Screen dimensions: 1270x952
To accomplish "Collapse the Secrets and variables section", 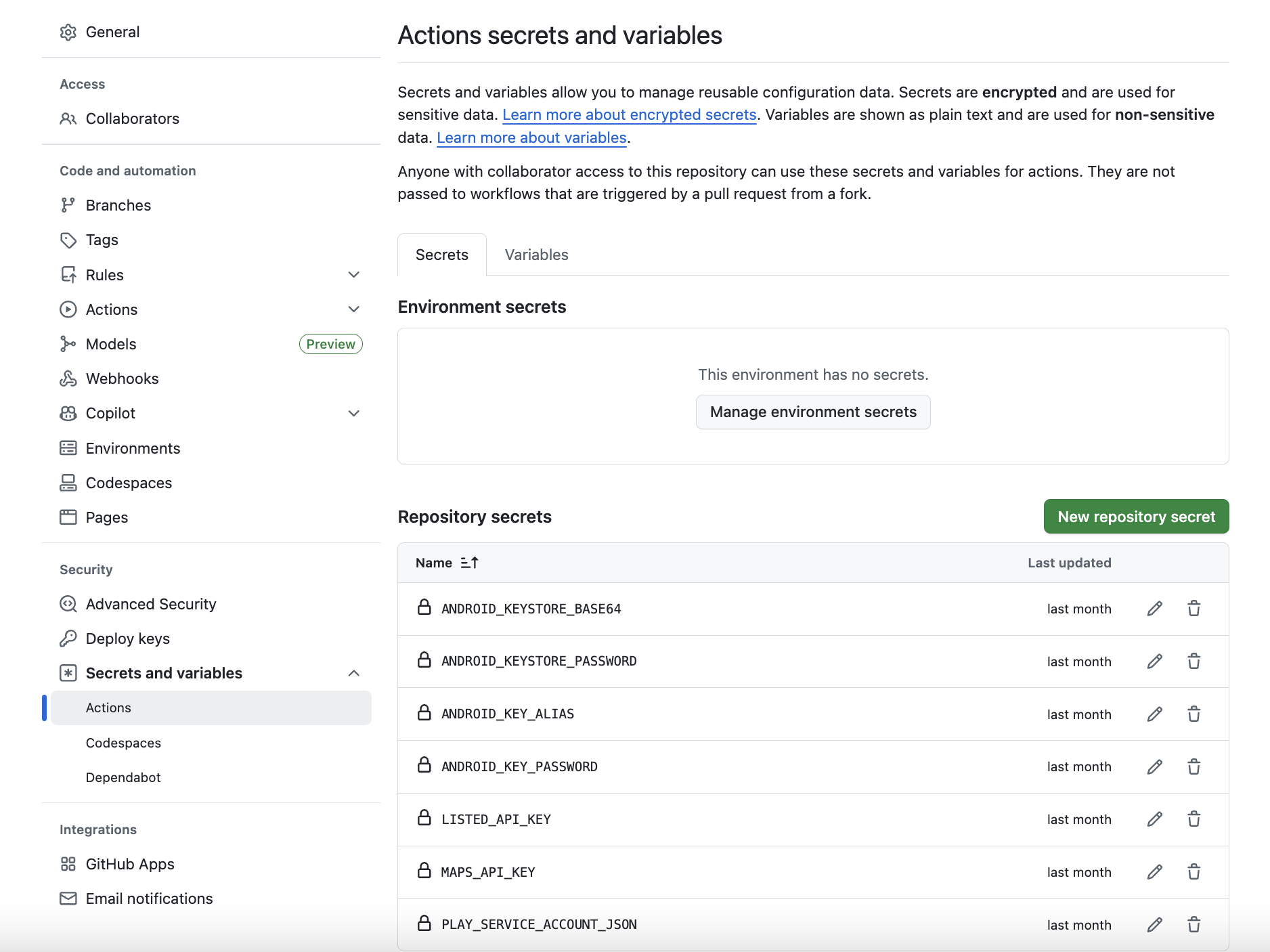I will [x=353, y=673].
